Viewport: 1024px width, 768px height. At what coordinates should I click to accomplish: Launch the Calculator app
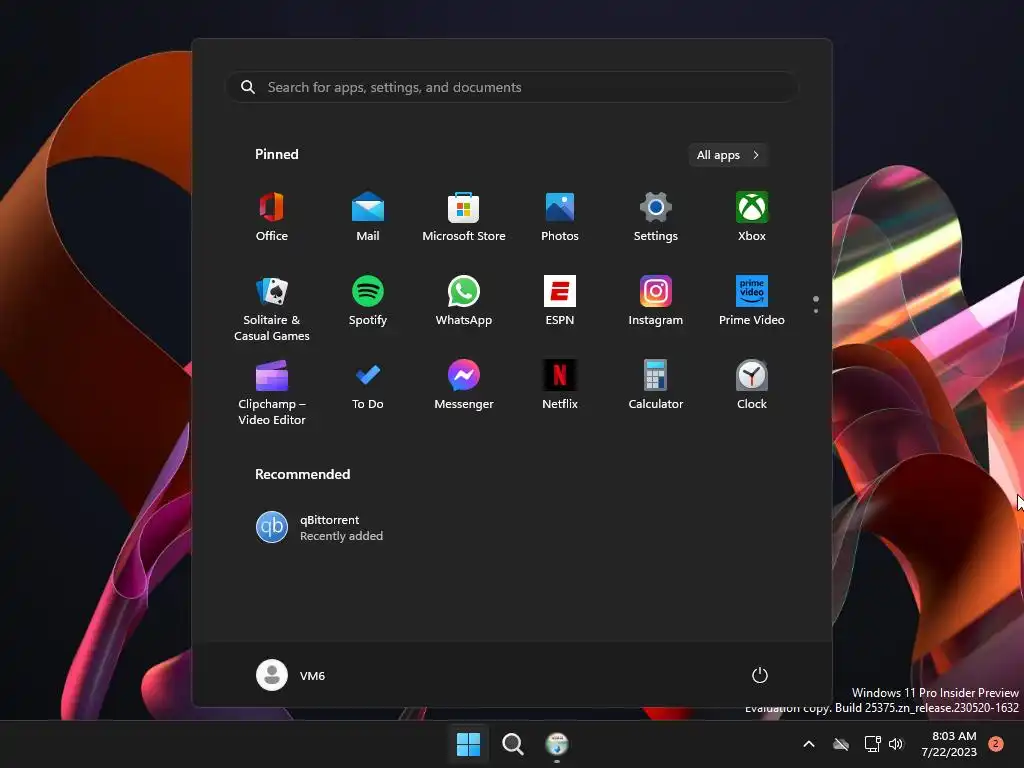pos(656,386)
